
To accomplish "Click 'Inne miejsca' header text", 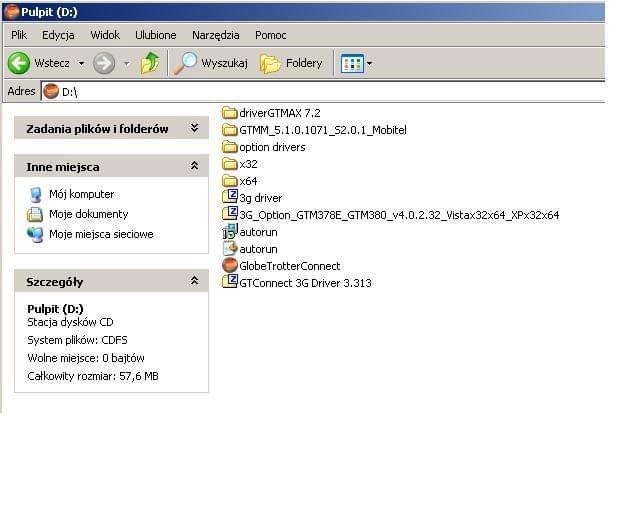I will click(x=63, y=167).
